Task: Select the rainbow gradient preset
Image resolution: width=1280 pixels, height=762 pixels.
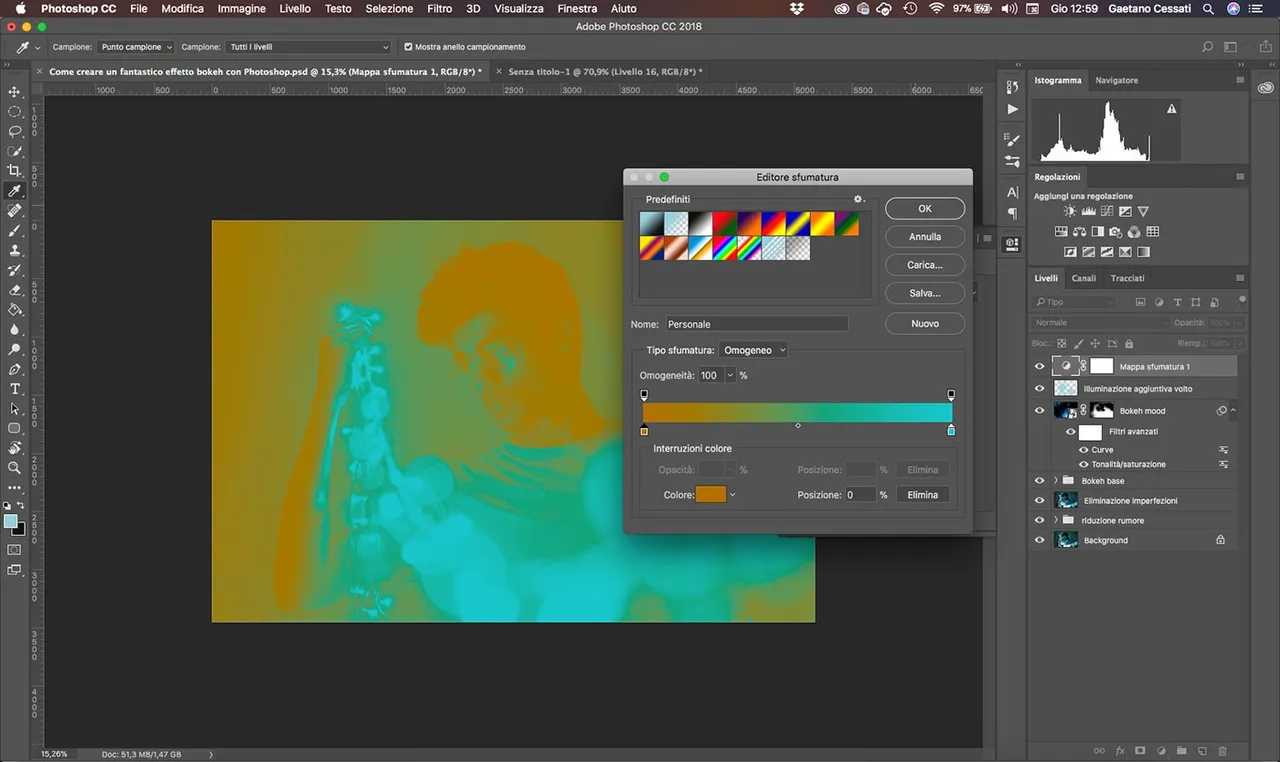Action: pyautogui.click(x=724, y=248)
